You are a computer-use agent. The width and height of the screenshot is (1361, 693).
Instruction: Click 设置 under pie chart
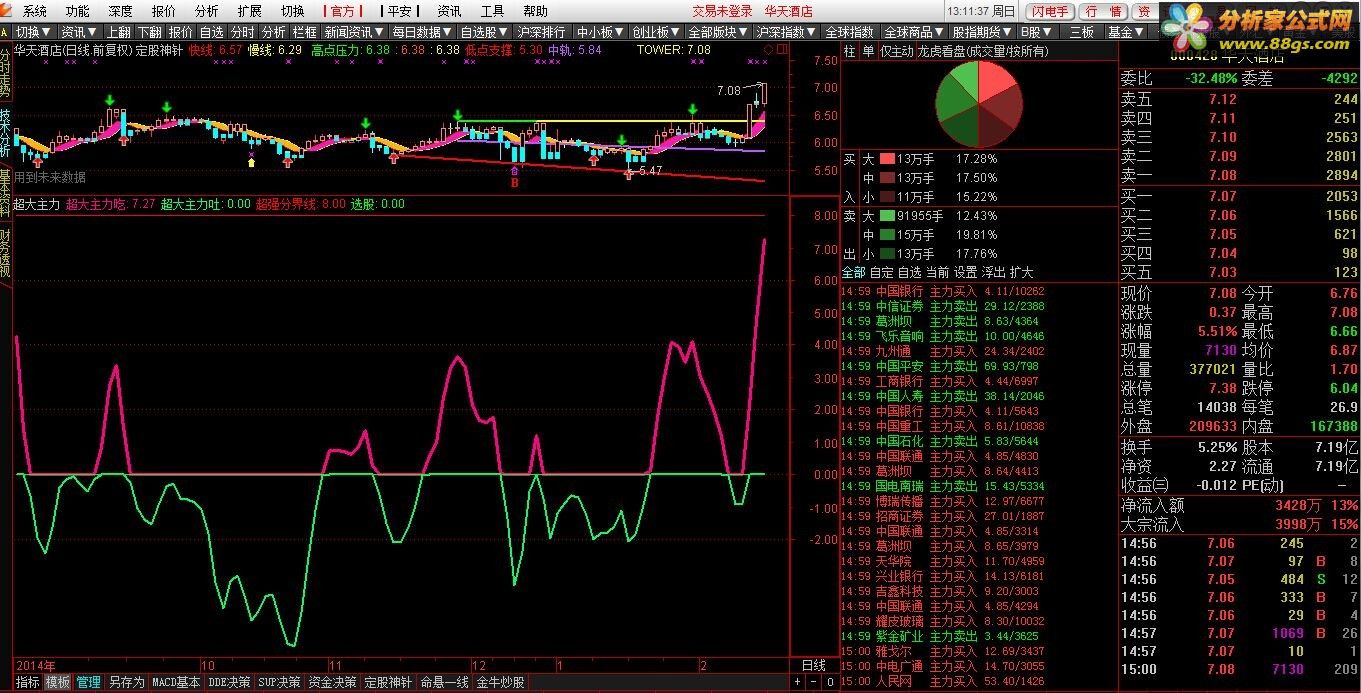point(965,272)
